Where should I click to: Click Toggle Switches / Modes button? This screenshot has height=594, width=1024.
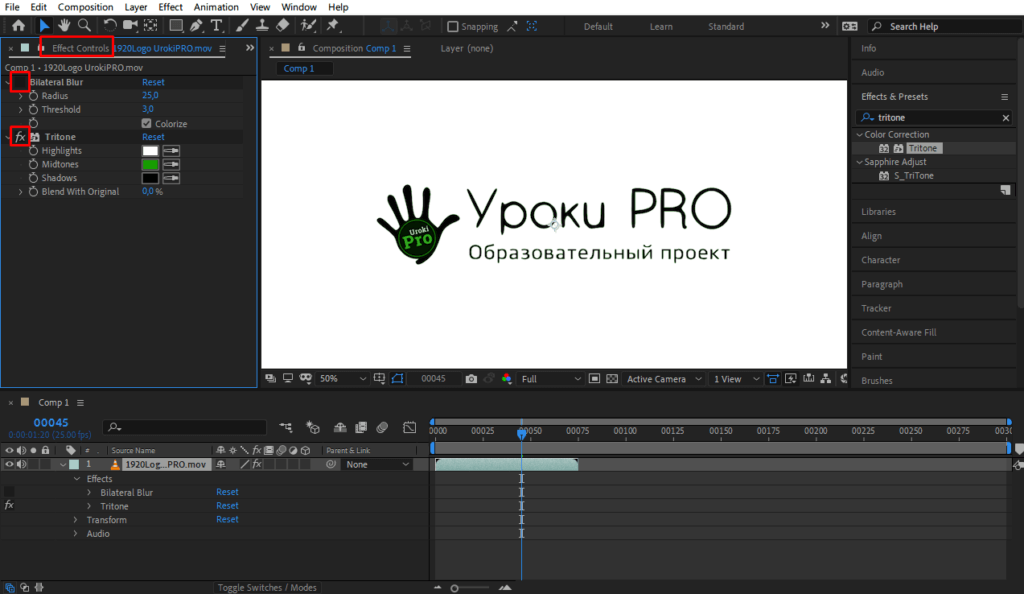267,588
